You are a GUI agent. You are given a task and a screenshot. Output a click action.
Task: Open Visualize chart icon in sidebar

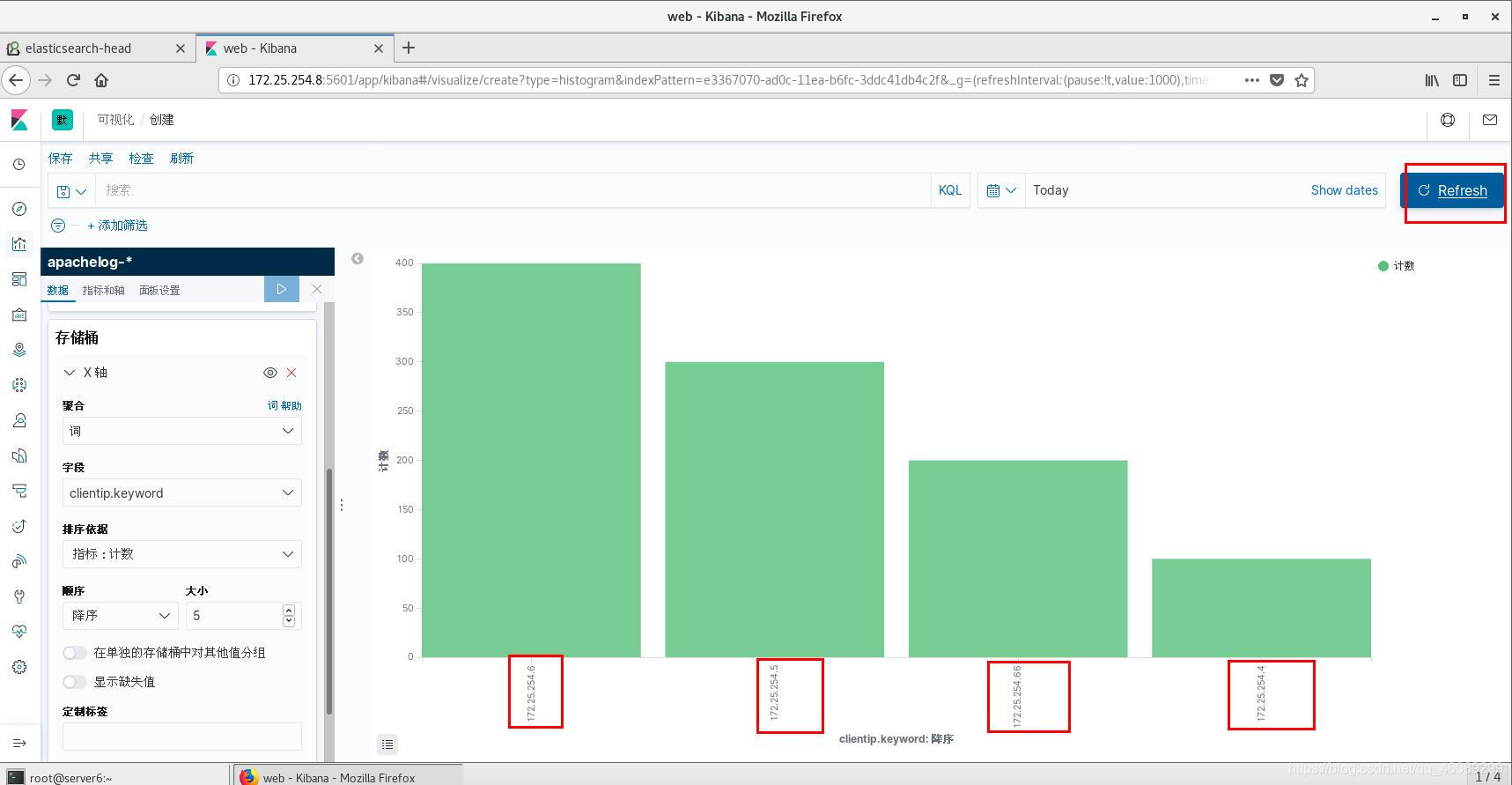[x=19, y=244]
